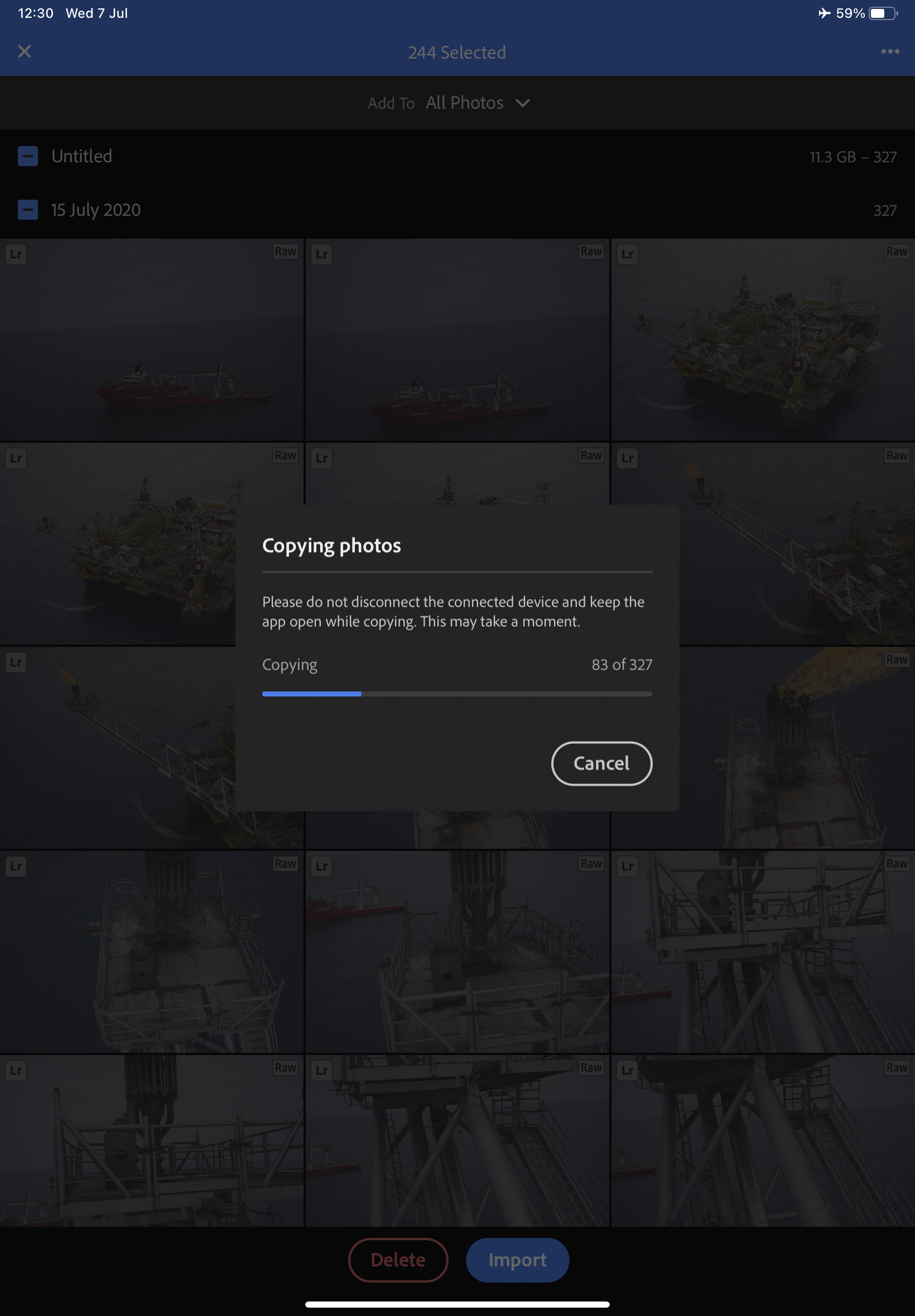Tap the airplane mode icon in status bar
The image size is (915, 1316).
[824, 13]
